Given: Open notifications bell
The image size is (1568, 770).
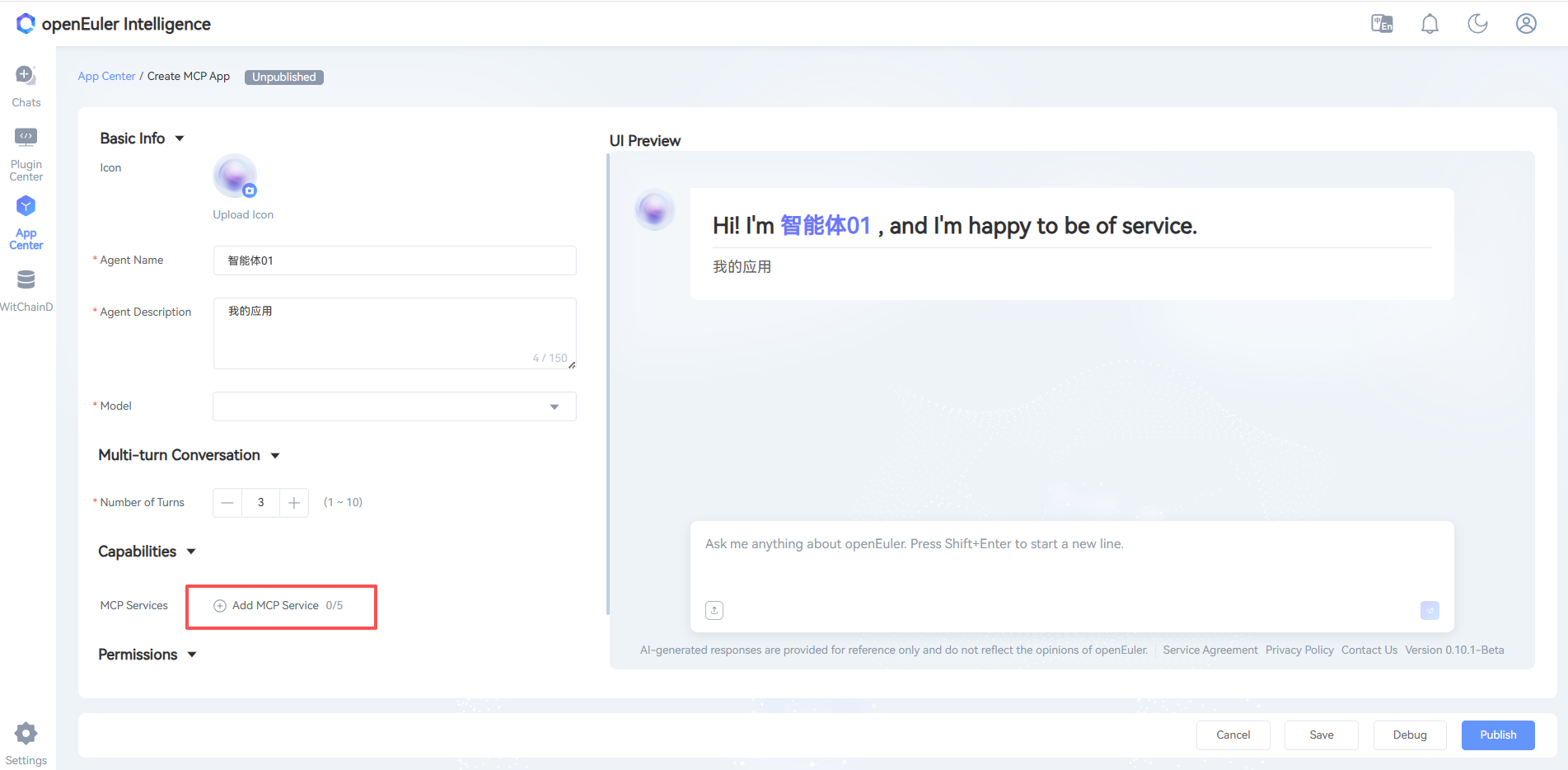Looking at the screenshot, I should [1430, 24].
